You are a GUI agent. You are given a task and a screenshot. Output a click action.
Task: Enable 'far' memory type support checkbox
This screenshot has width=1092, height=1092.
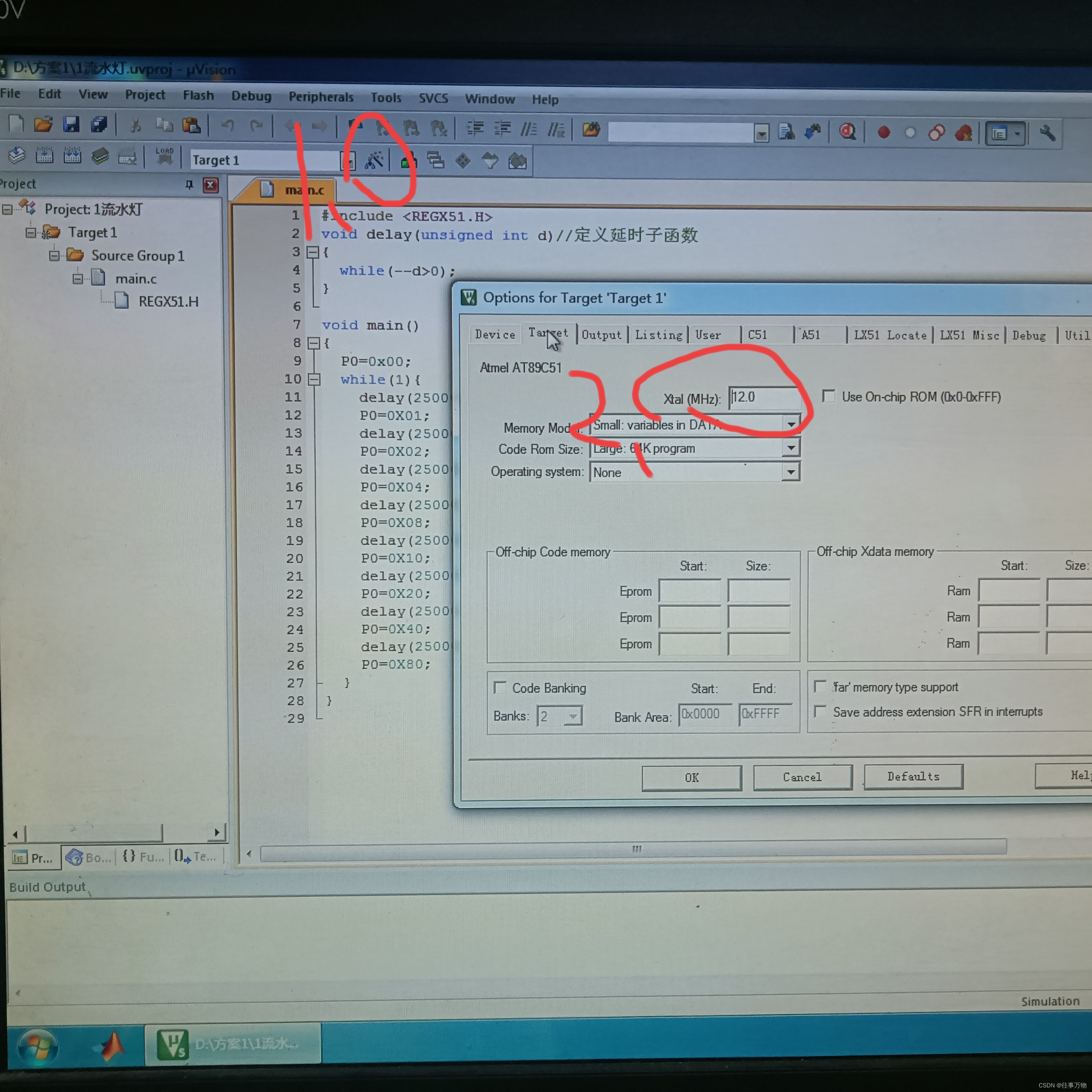pyautogui.click(x=820, y=686)
